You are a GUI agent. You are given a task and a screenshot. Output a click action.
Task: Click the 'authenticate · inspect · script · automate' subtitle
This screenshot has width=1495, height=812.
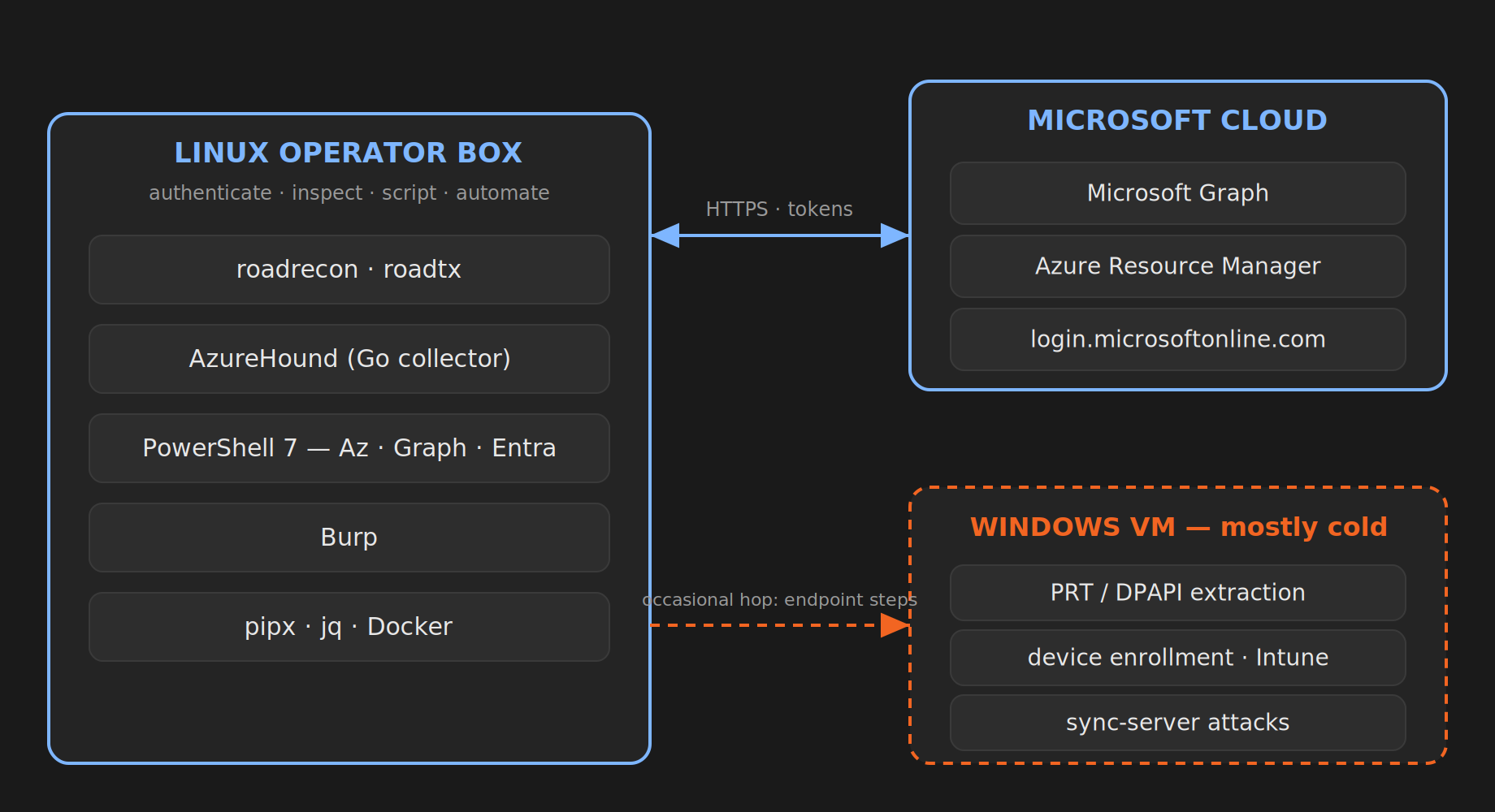349,193
